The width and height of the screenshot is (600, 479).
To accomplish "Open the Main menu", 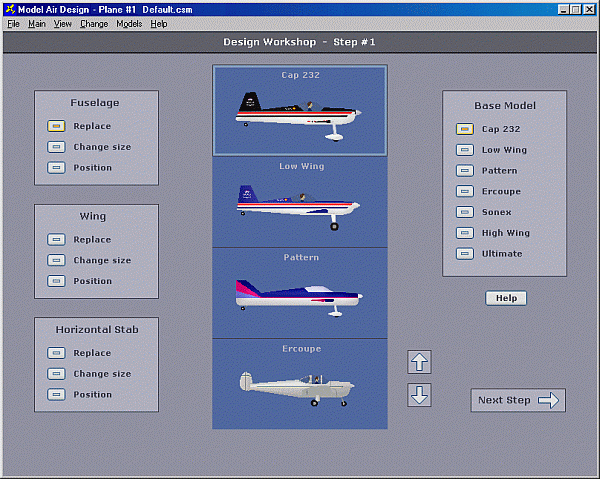I will coord(37,24).
